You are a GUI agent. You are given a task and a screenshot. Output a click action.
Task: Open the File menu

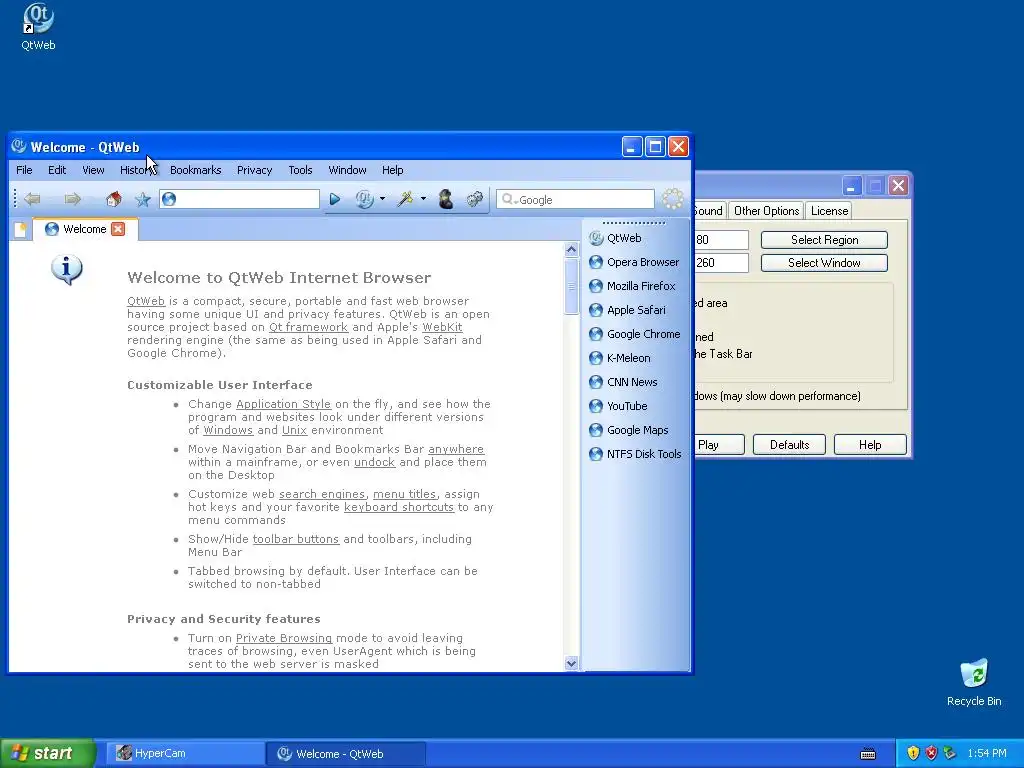(24, 170)
